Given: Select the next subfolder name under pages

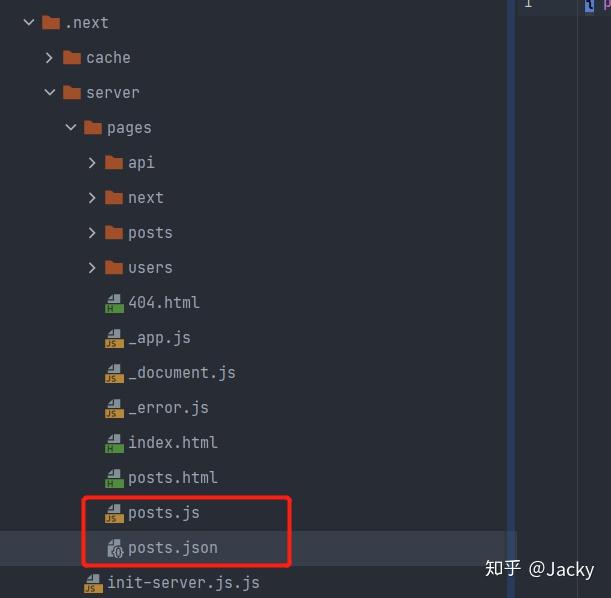Looking at the screenshot, I should pos(146,198).
